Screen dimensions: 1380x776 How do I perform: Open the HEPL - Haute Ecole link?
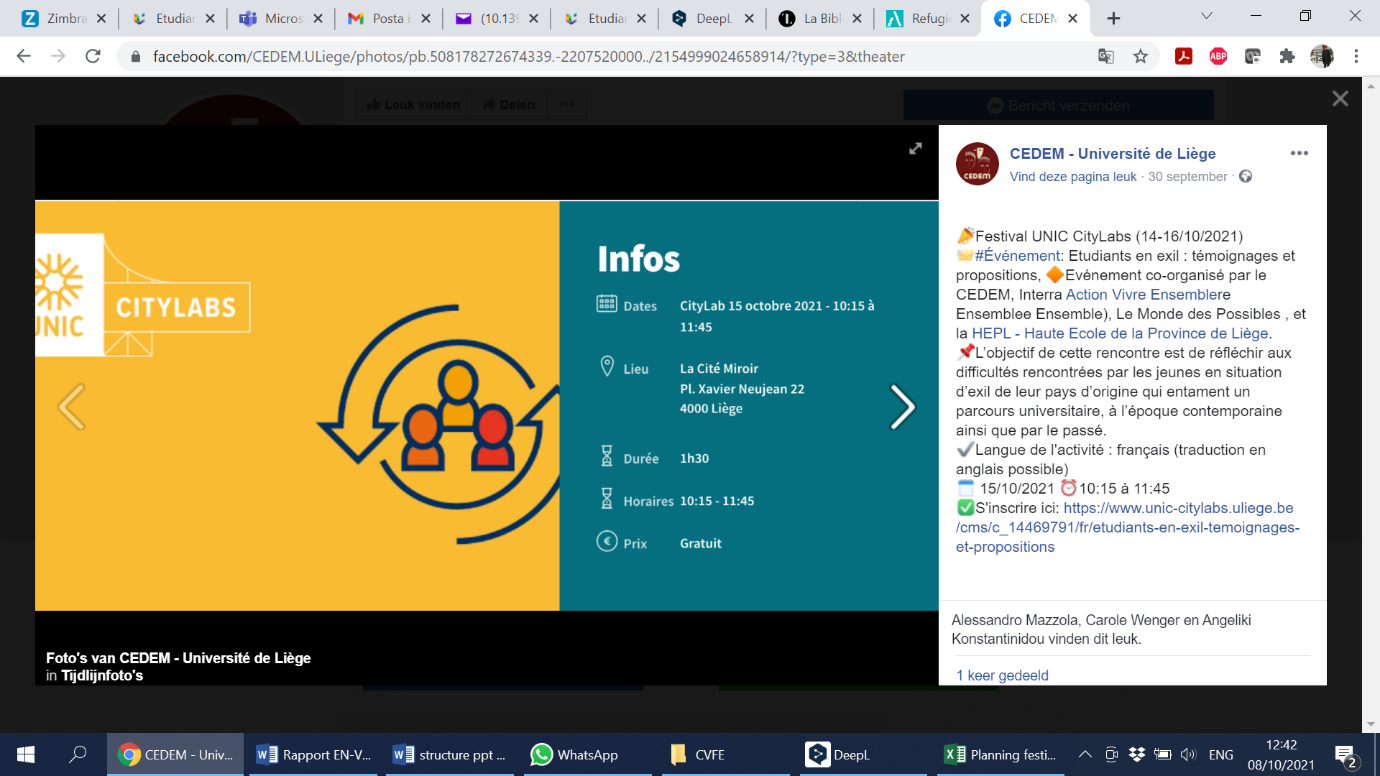point(1120,334)
